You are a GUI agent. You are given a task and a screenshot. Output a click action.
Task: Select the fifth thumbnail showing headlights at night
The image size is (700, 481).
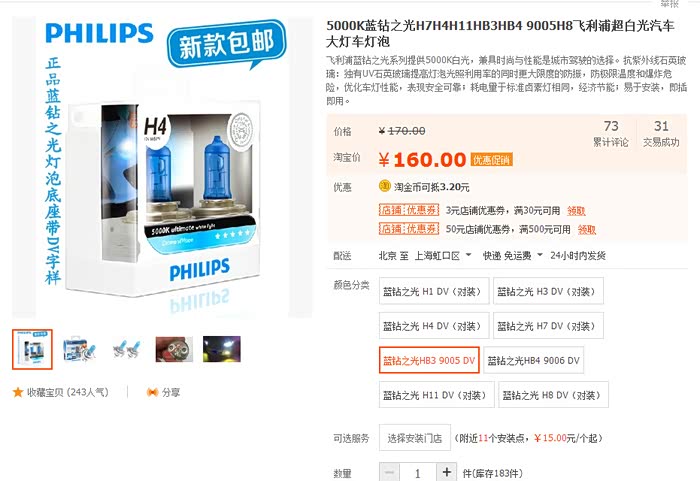pos(222,349)
